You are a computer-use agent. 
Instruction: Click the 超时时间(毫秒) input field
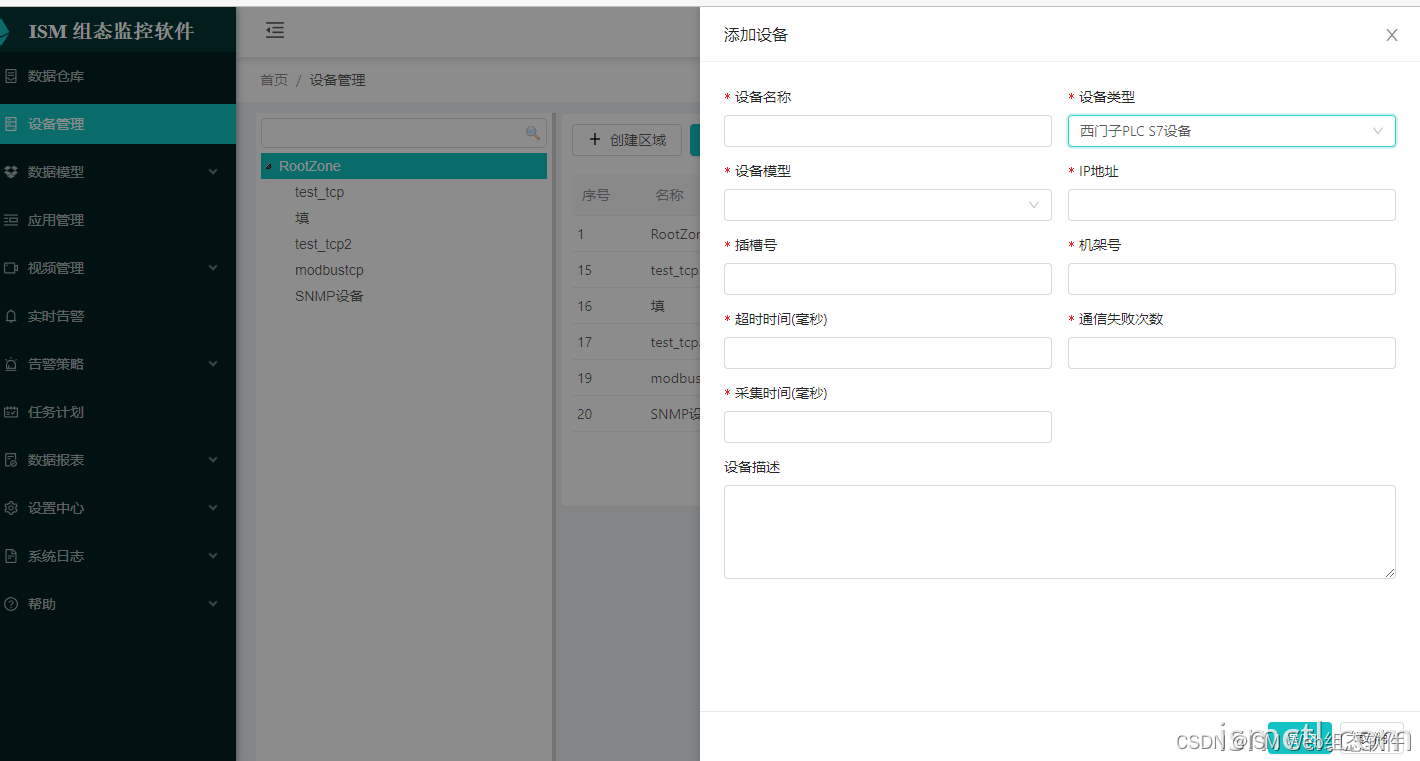coord(888,353)
